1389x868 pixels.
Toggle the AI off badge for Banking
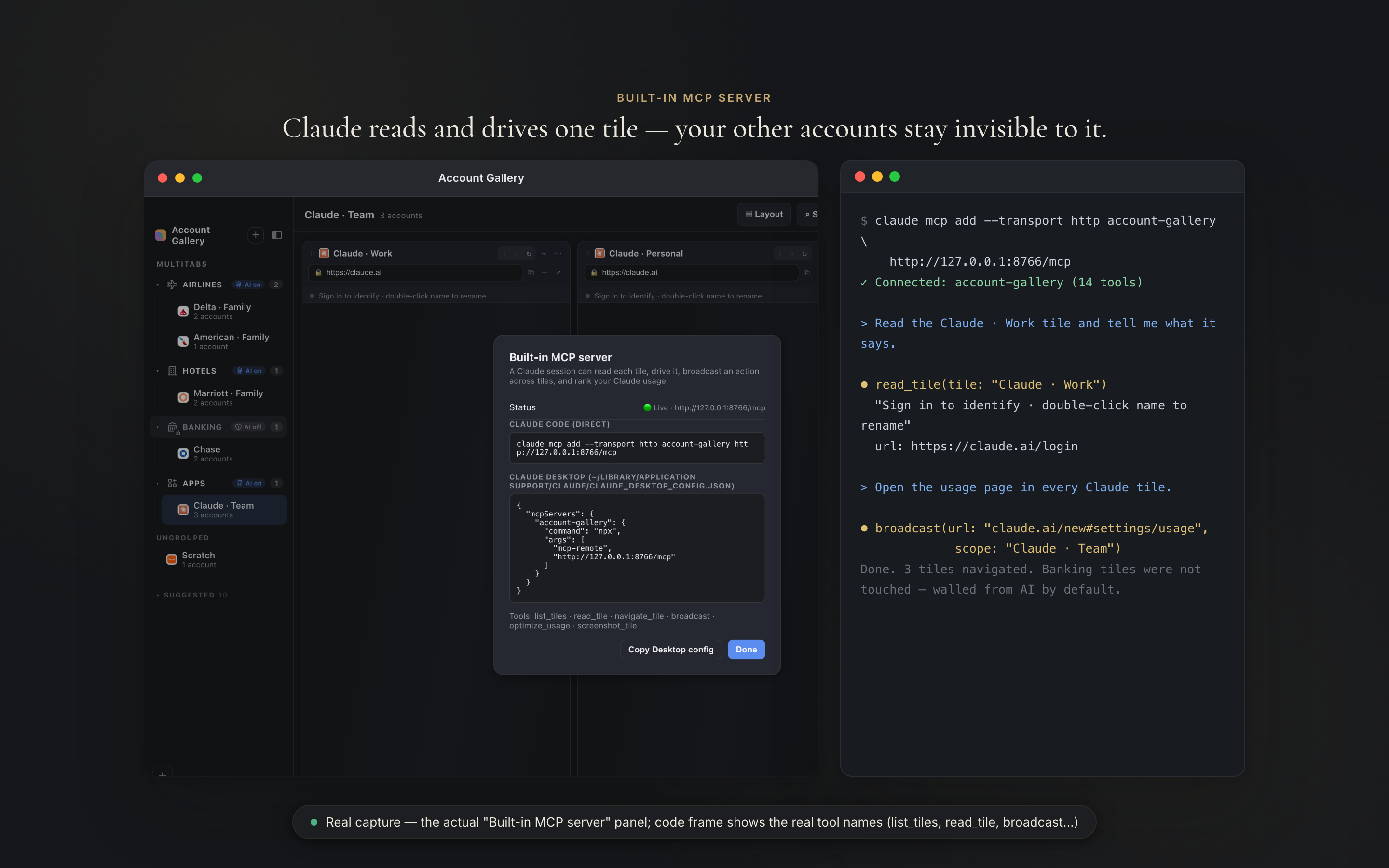coord(248,427)
